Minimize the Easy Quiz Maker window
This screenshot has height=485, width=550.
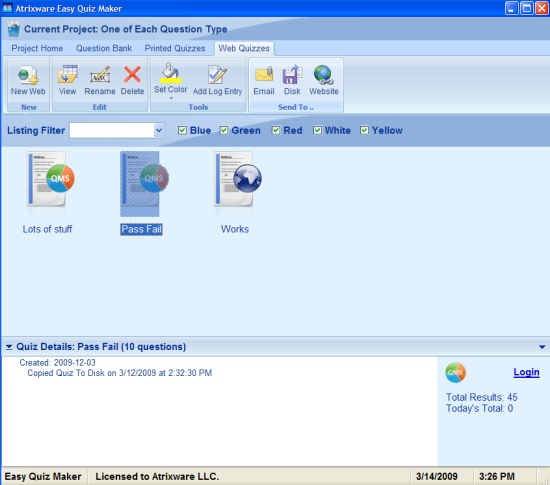pos(511,8)
